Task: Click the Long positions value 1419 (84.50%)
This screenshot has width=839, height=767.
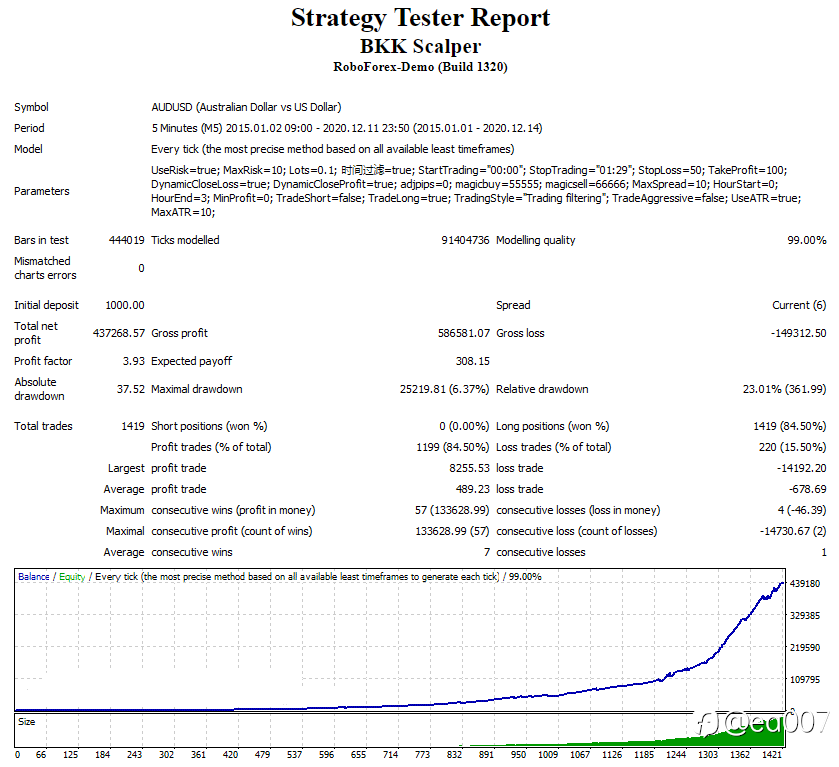Action: tap(790, 426)
